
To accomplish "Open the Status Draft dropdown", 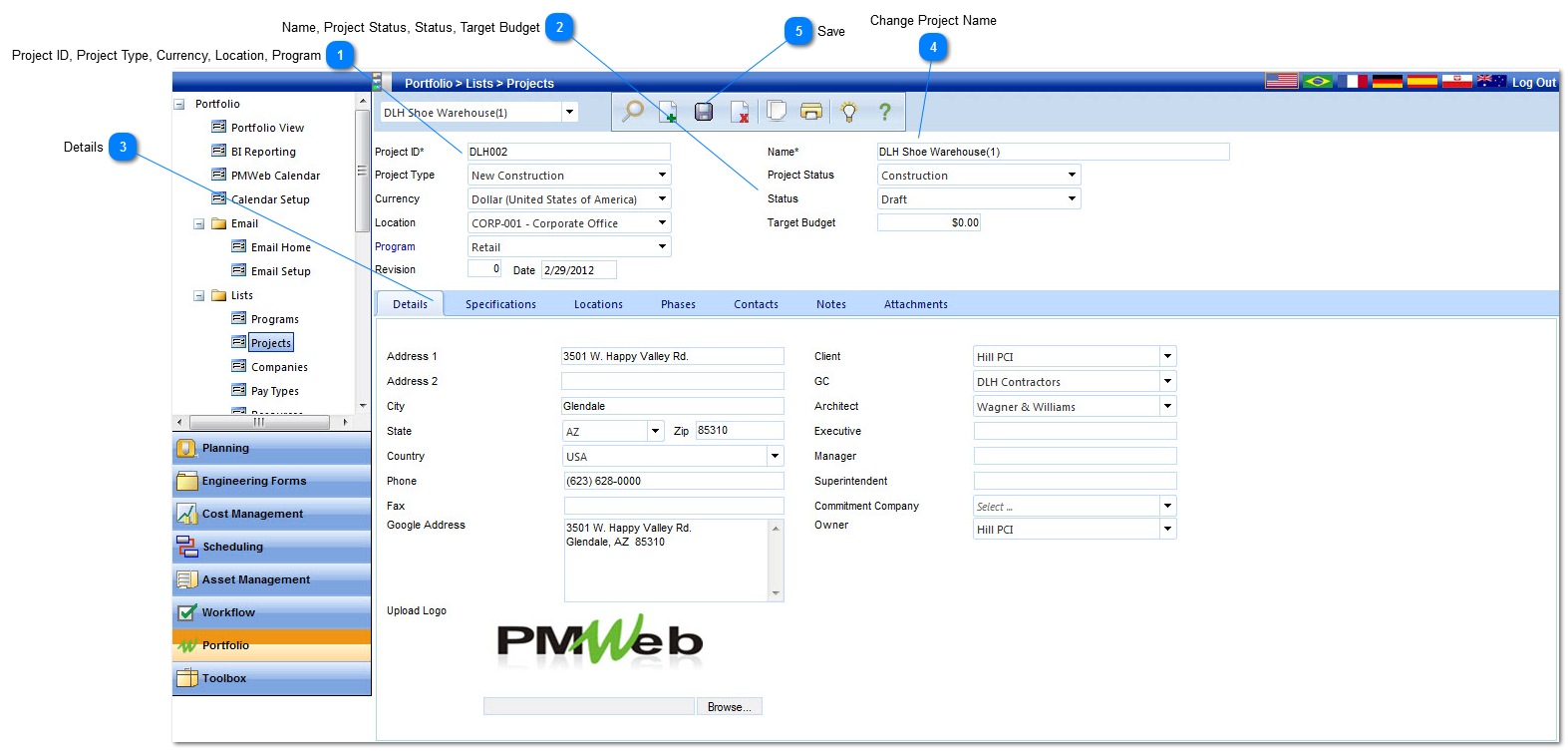I will pyautogui.click(x=1073, y=198).
